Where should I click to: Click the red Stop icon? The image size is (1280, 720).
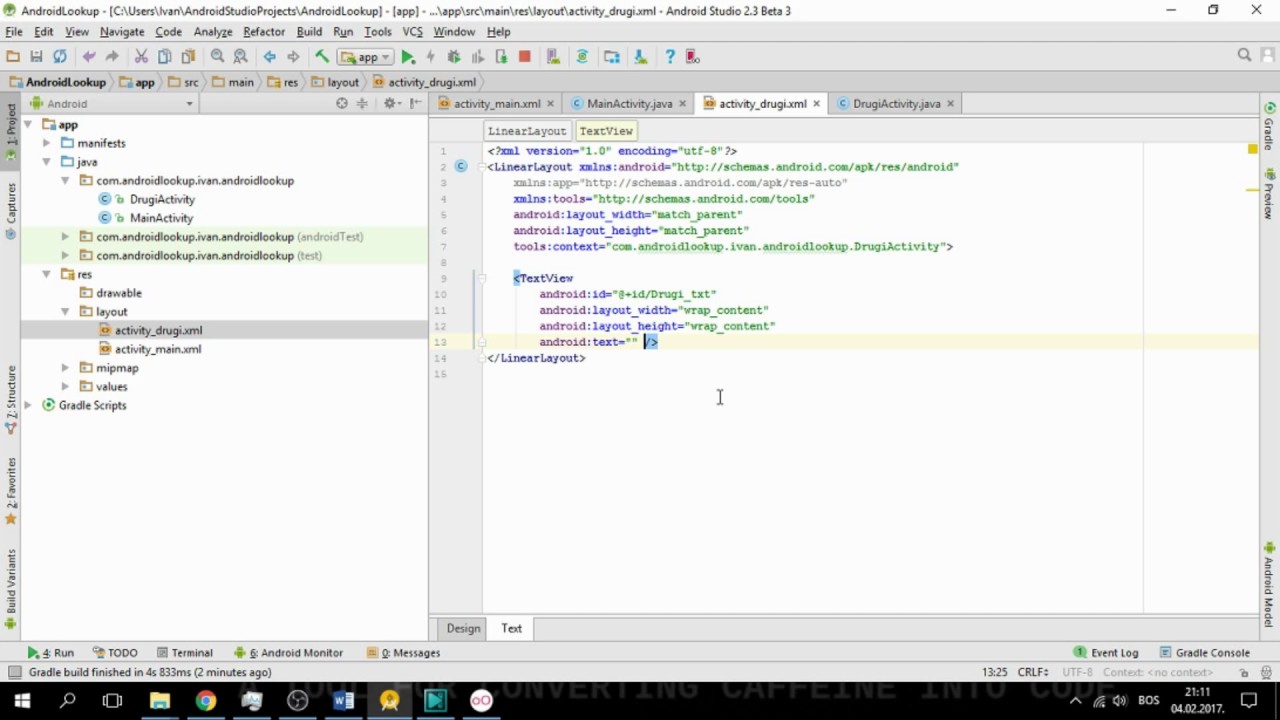[x=524, y=57]
